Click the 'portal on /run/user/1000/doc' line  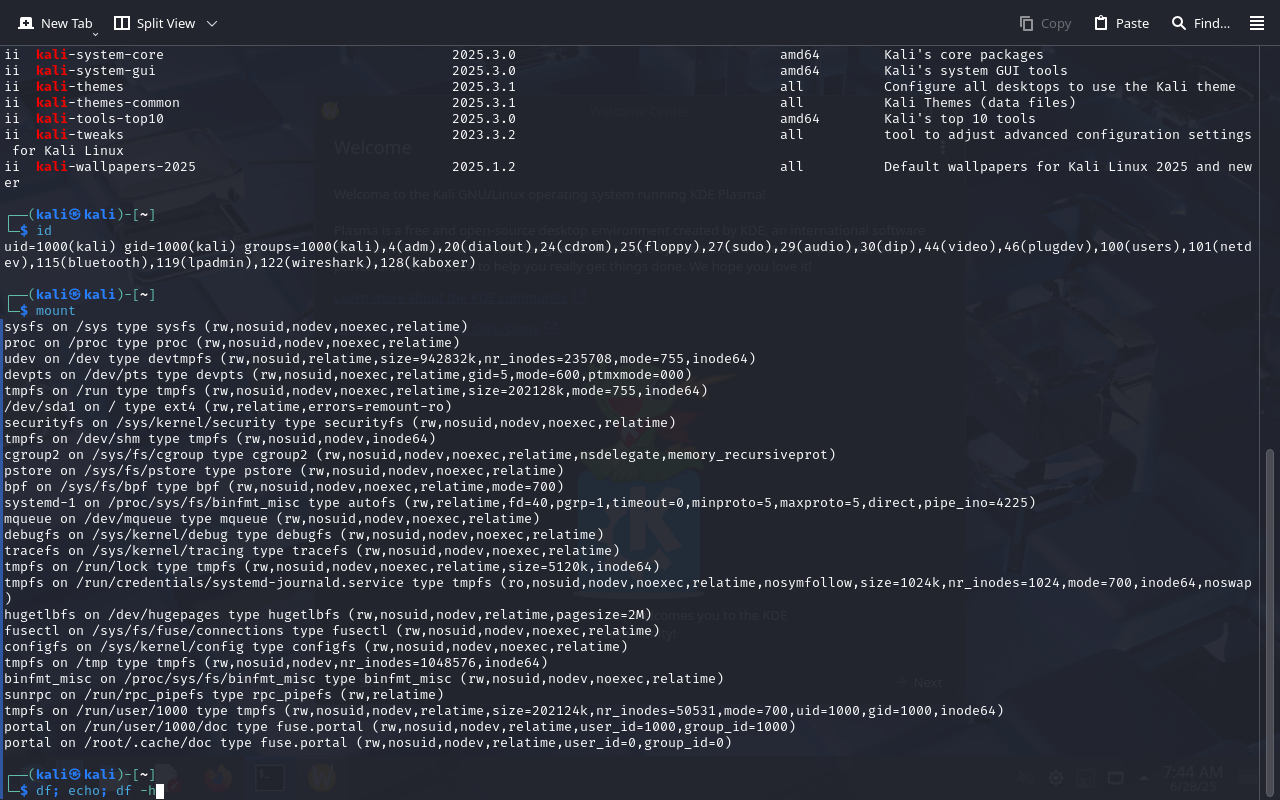click(400, 727)
